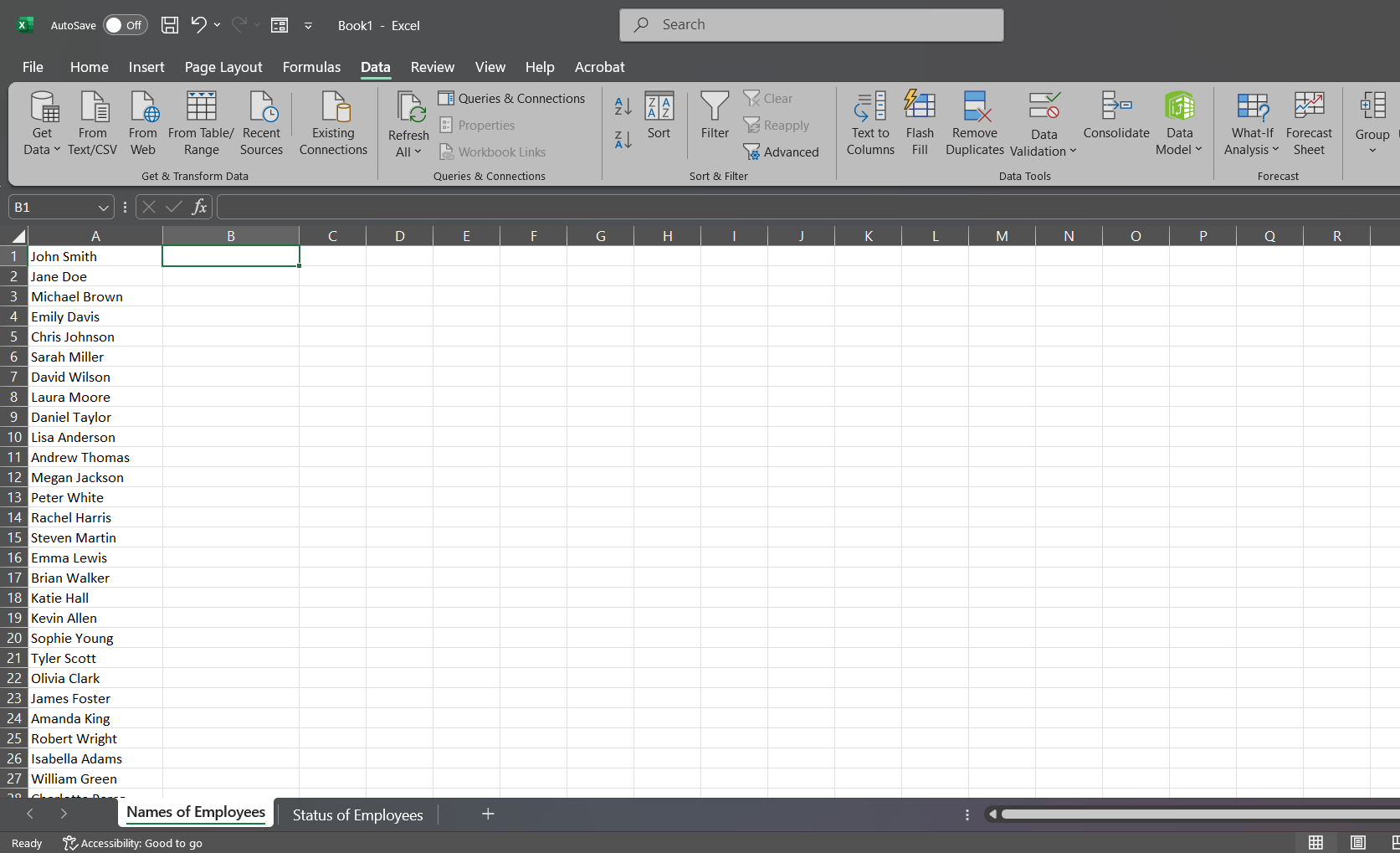This screenshot has height=853, width=1400.
Task: Click Queries & Connections button
Action: [x=511, y=99]
